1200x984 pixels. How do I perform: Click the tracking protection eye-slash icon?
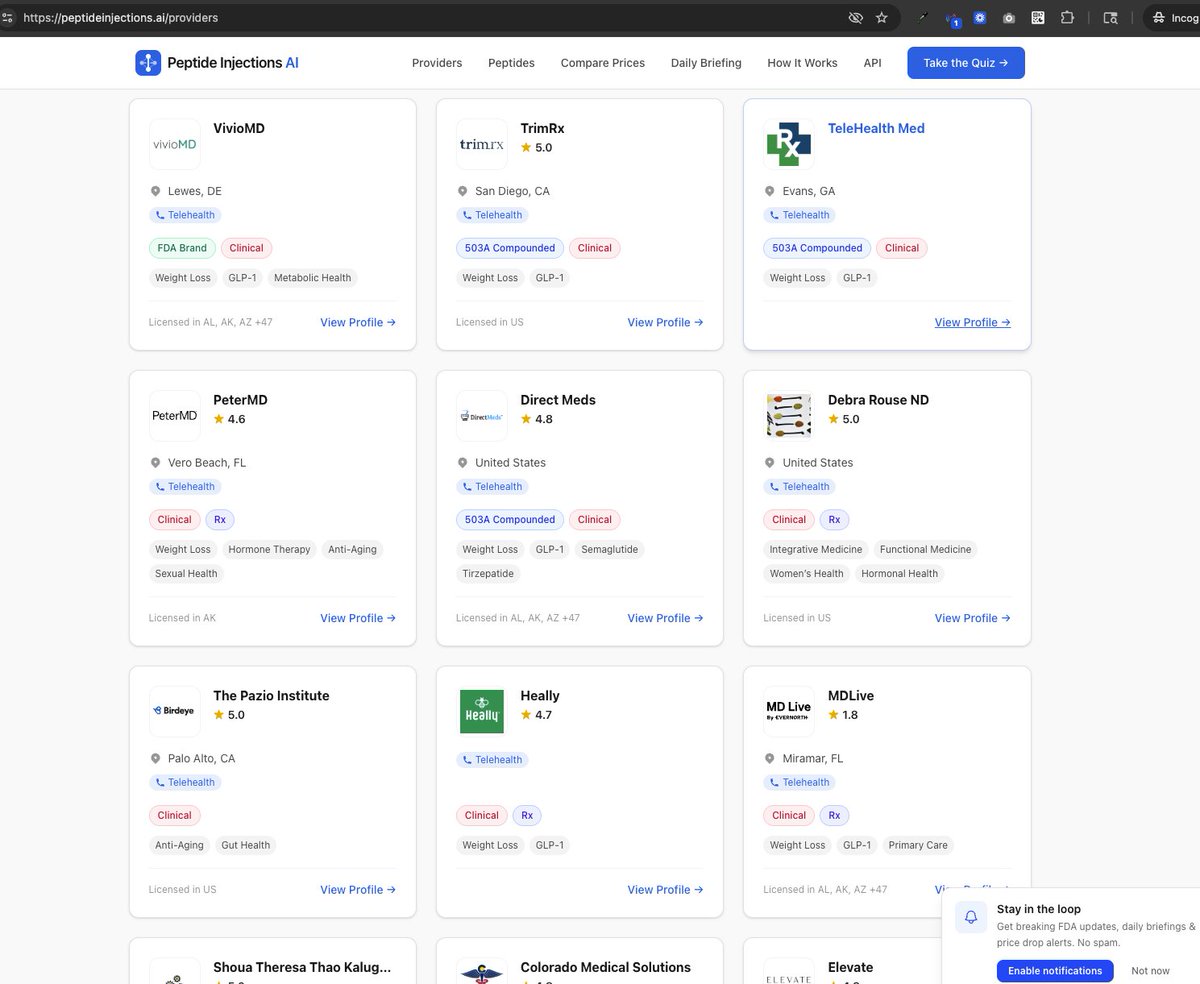click(x=855, y=18)
